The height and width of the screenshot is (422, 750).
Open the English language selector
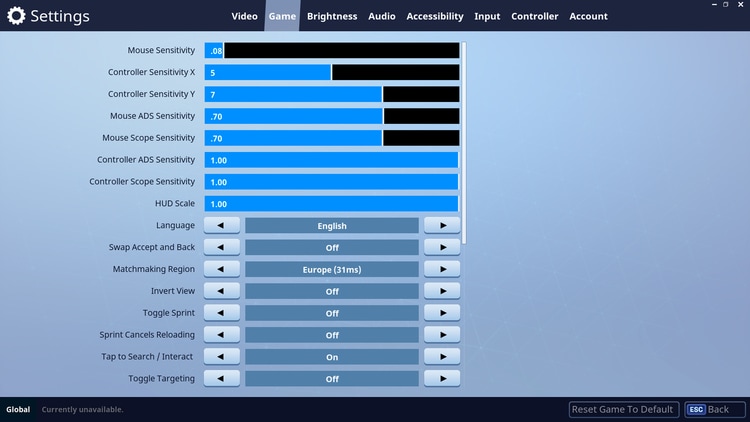tap(332, 226)
